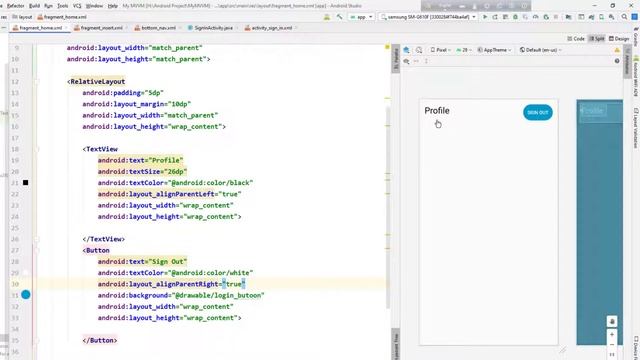Click the fragment_home.xml breadcrumb
Screen dimensions: 640x360
point(62,17)
